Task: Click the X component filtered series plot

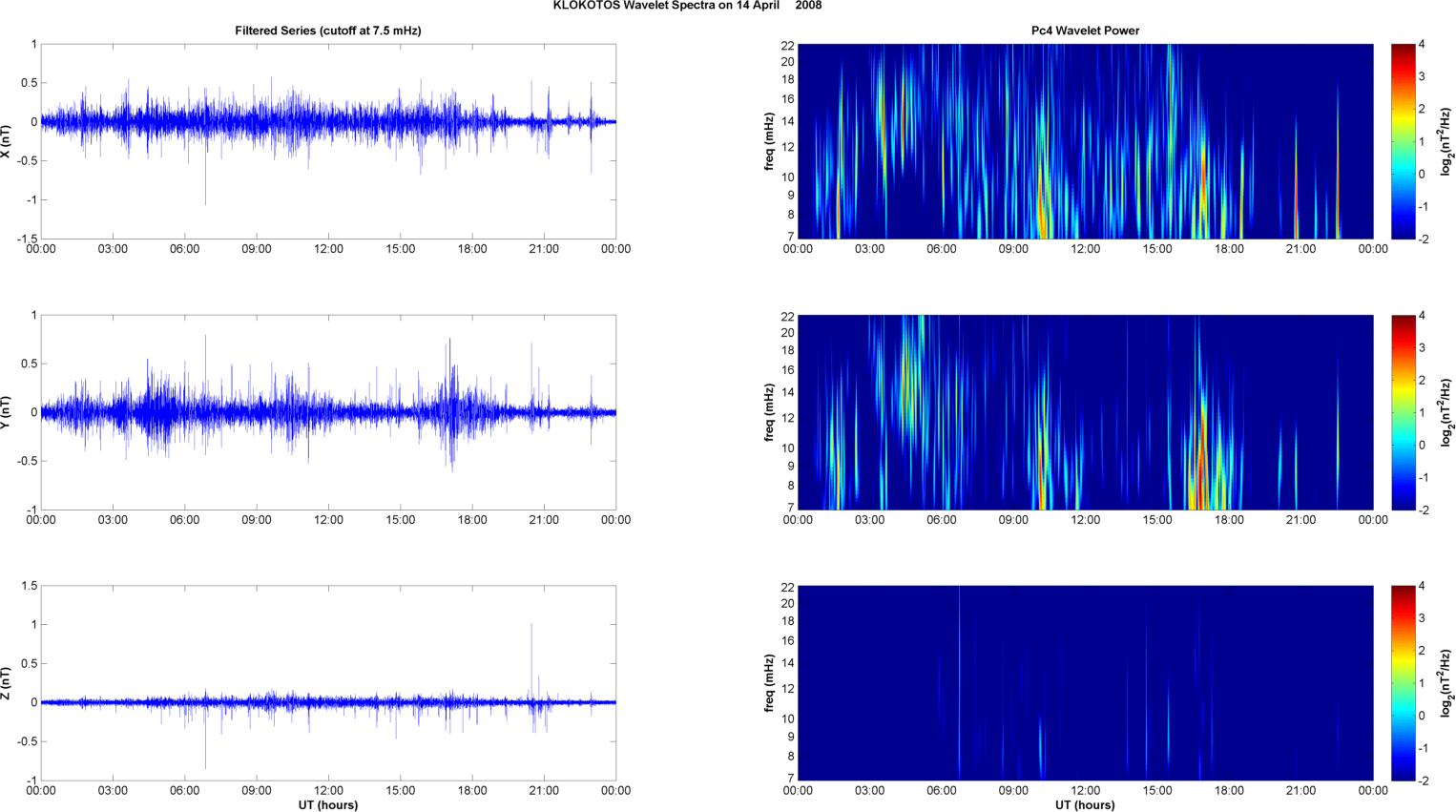Action: pyautogui.click(x=328, y=141)
